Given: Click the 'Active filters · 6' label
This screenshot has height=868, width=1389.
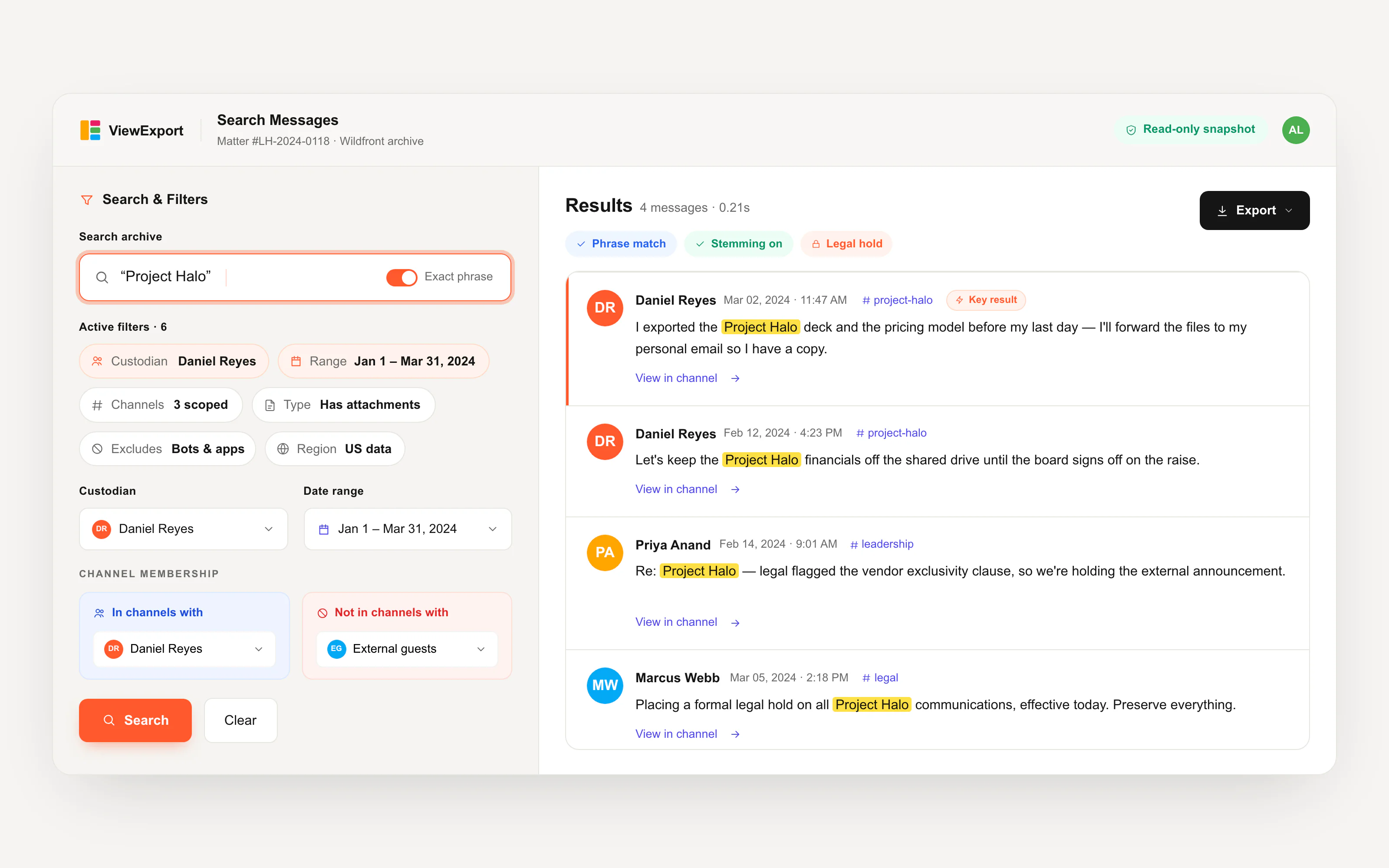Looking at the screenshot, I should click(123, 327).
